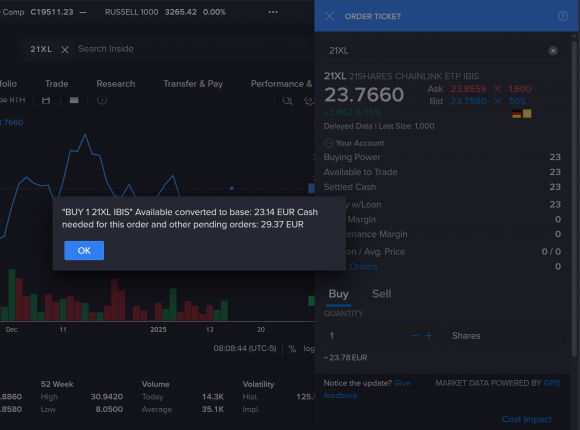The height and width of the screenshot is (430, 580).
Task: Click the chart search magnifier icon
Action: point(287,100)
